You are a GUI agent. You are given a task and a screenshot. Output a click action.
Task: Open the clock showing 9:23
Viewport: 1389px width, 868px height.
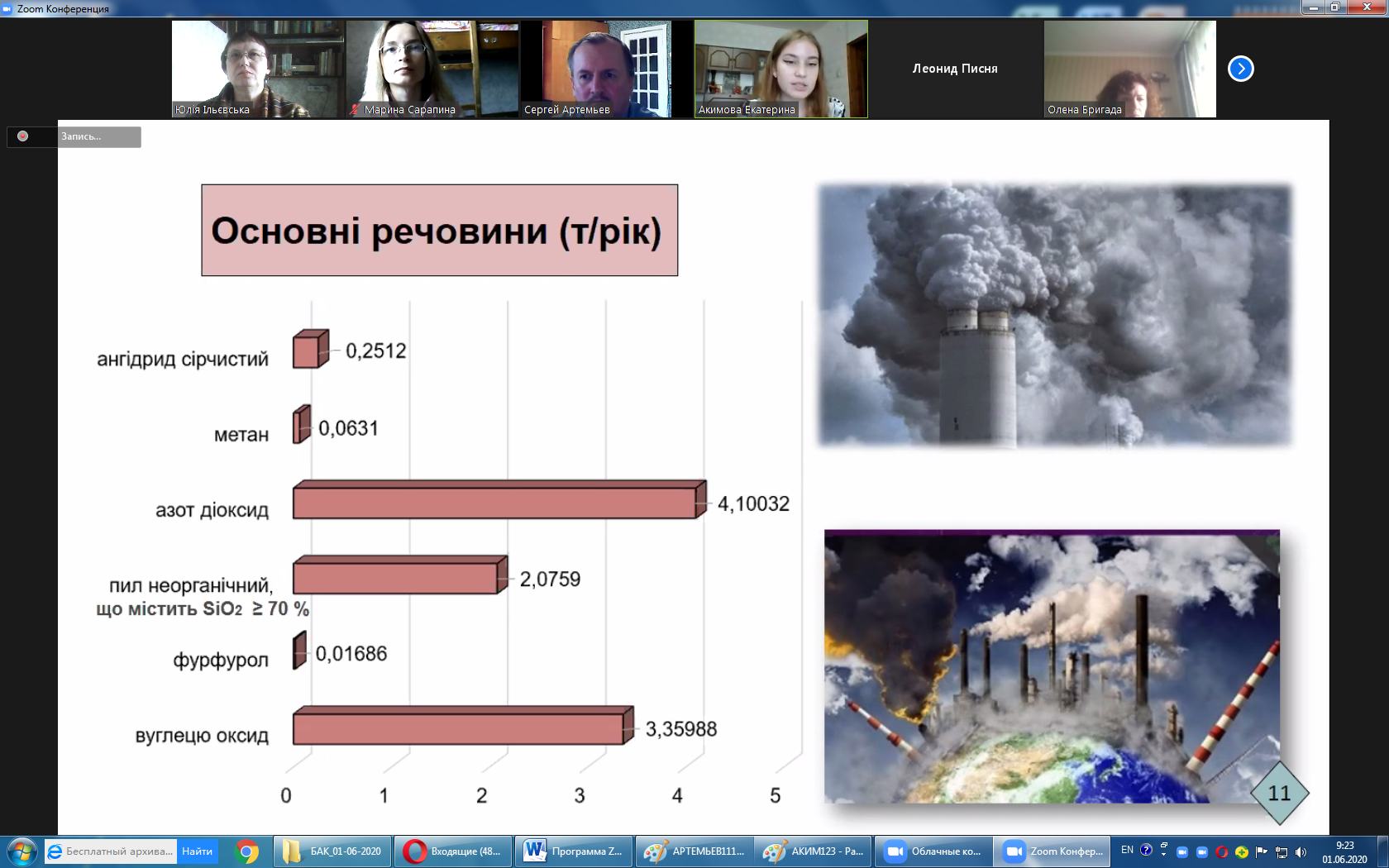point(1344,852)
